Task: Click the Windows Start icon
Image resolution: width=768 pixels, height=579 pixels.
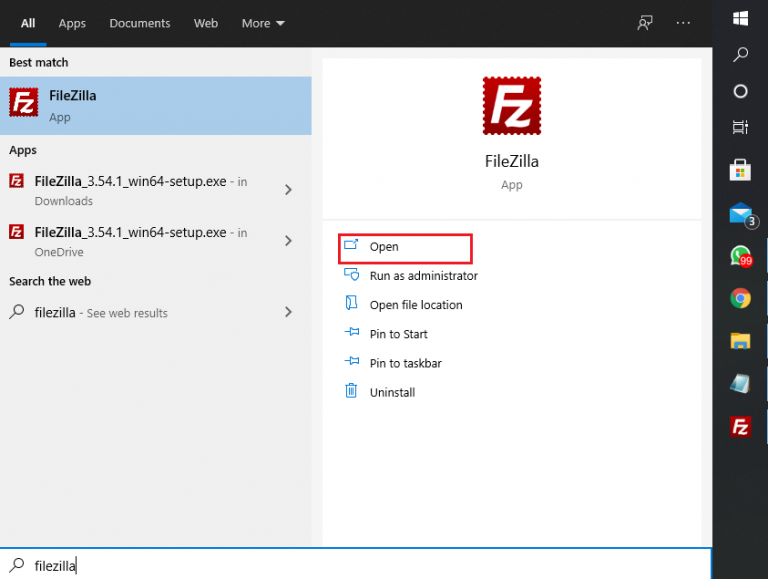Action: click(x=740, y=19)
